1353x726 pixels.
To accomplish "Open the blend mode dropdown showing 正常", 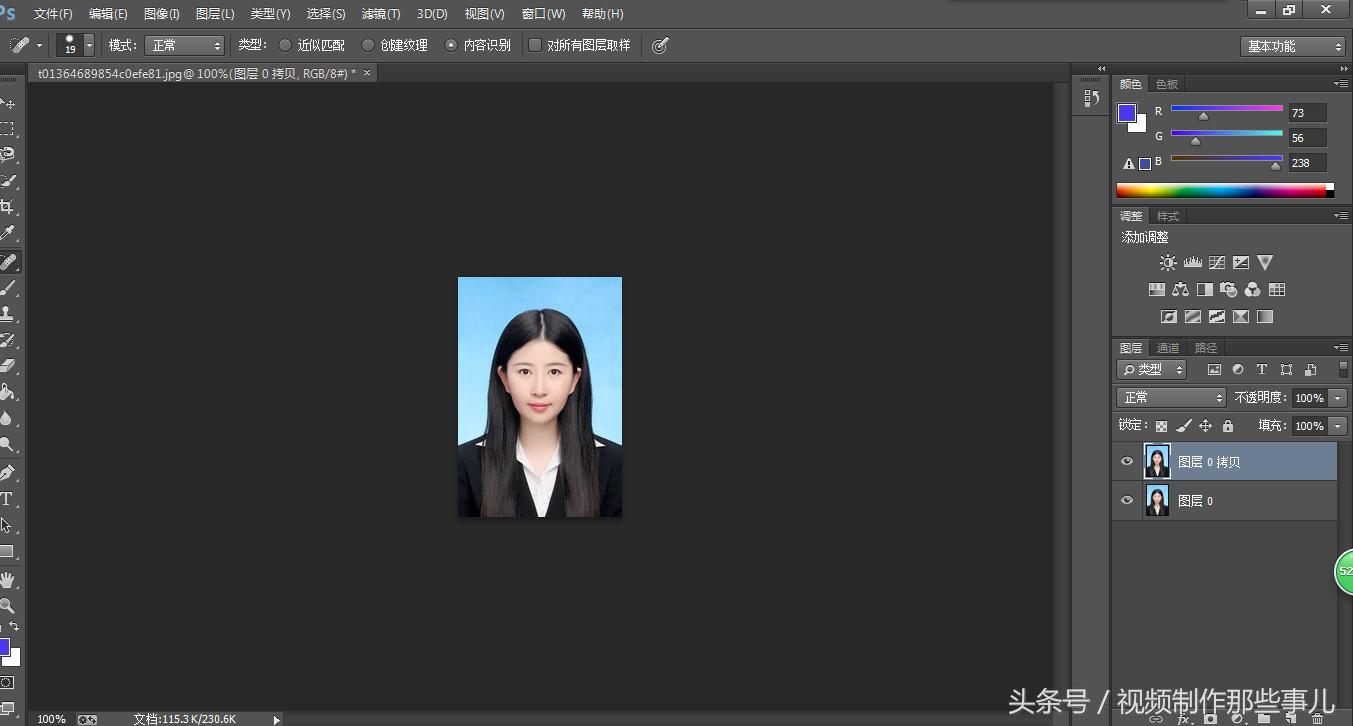I will click(1170, 397).
